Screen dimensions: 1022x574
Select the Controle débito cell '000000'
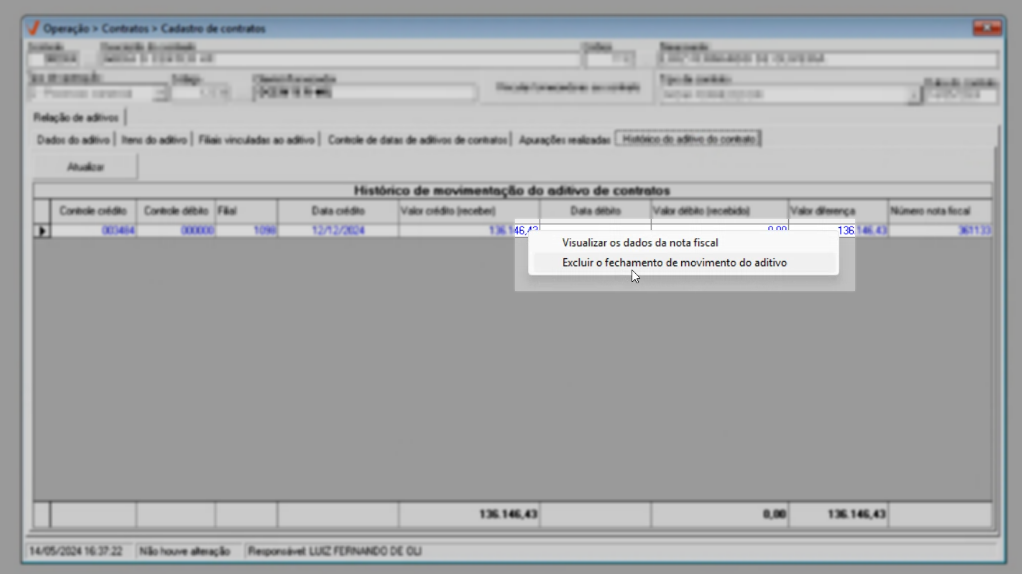[175, 231]
